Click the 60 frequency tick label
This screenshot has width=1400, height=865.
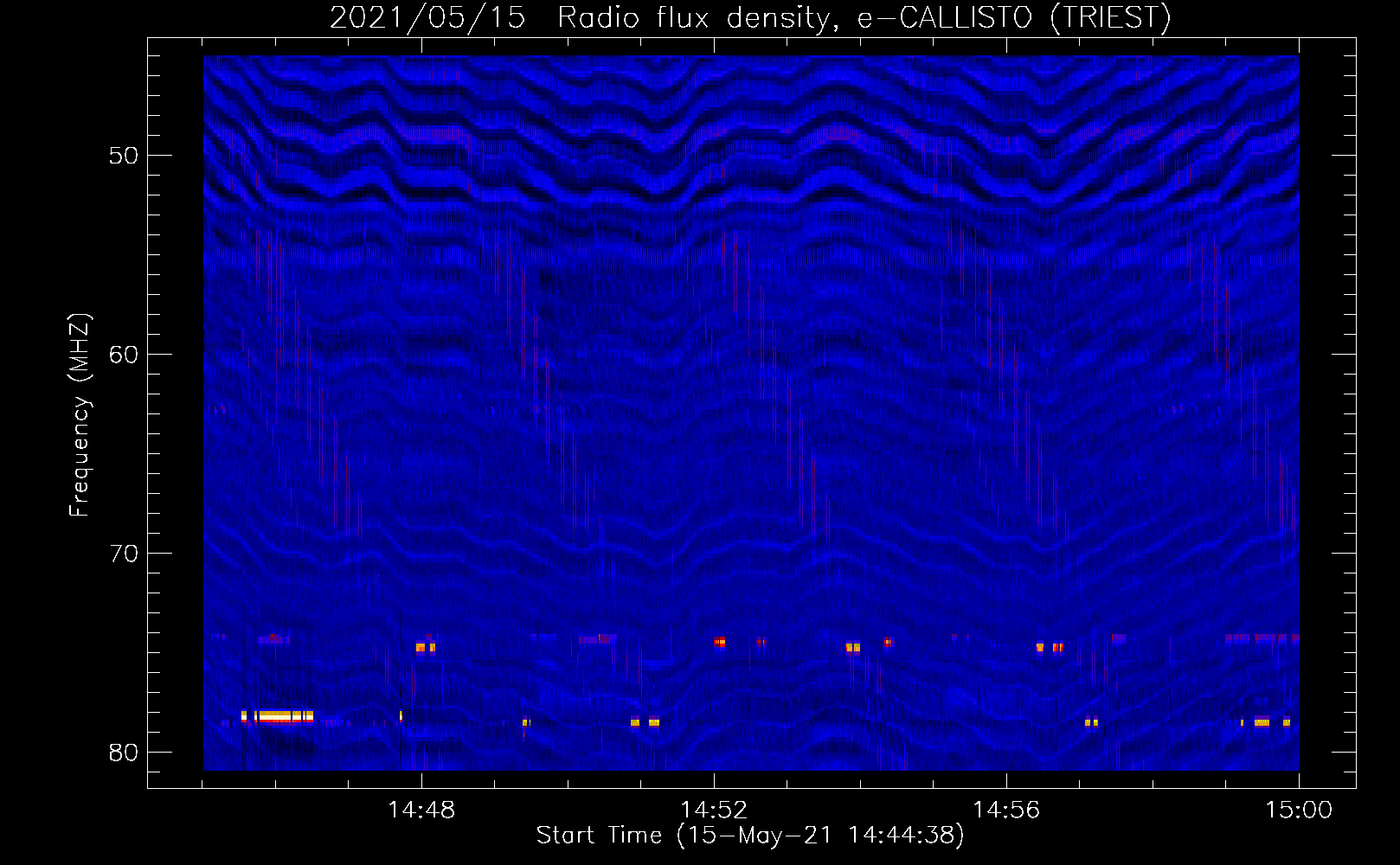pos(124,355)
